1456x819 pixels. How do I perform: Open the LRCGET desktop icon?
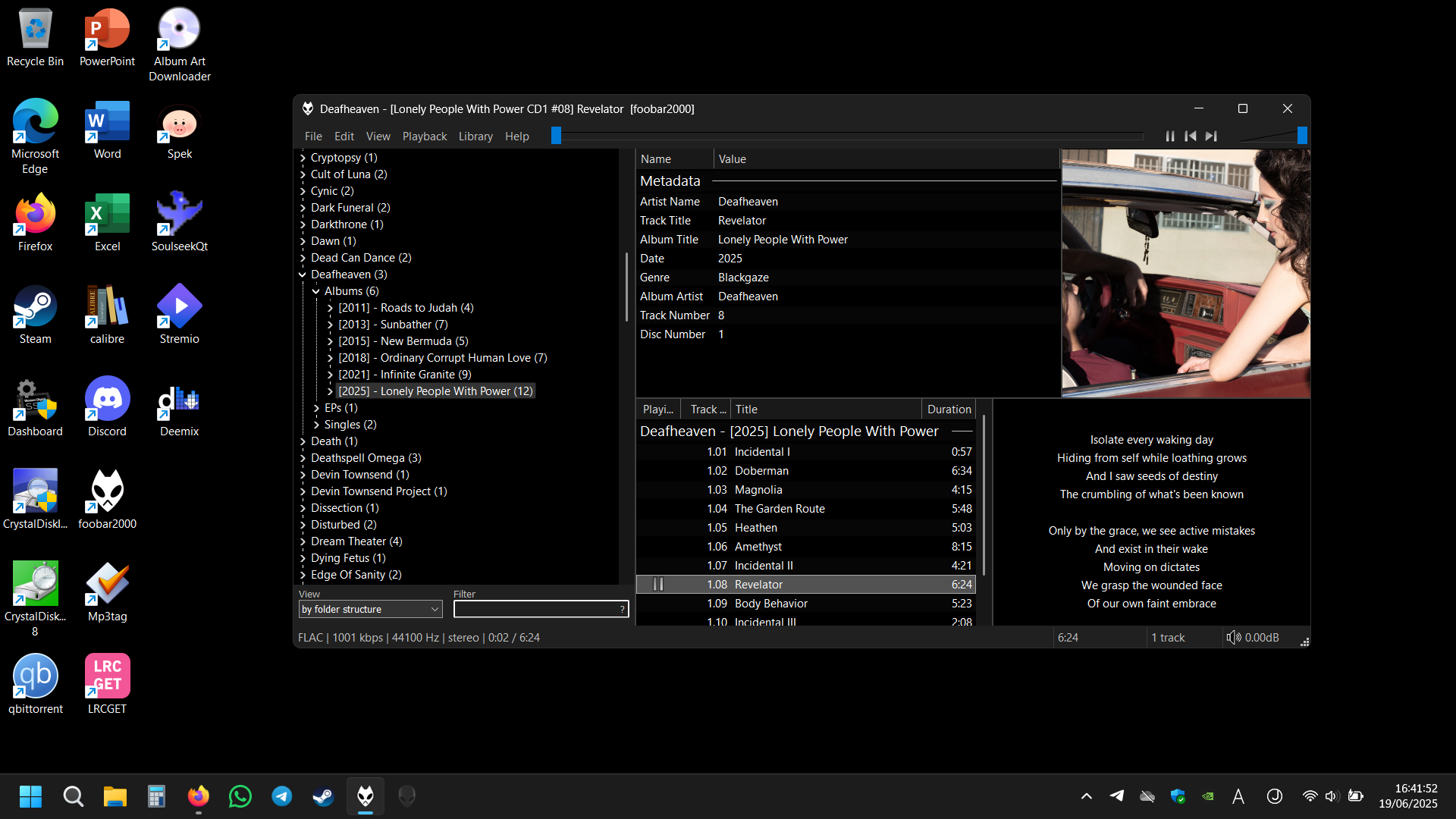click(108, 684)
